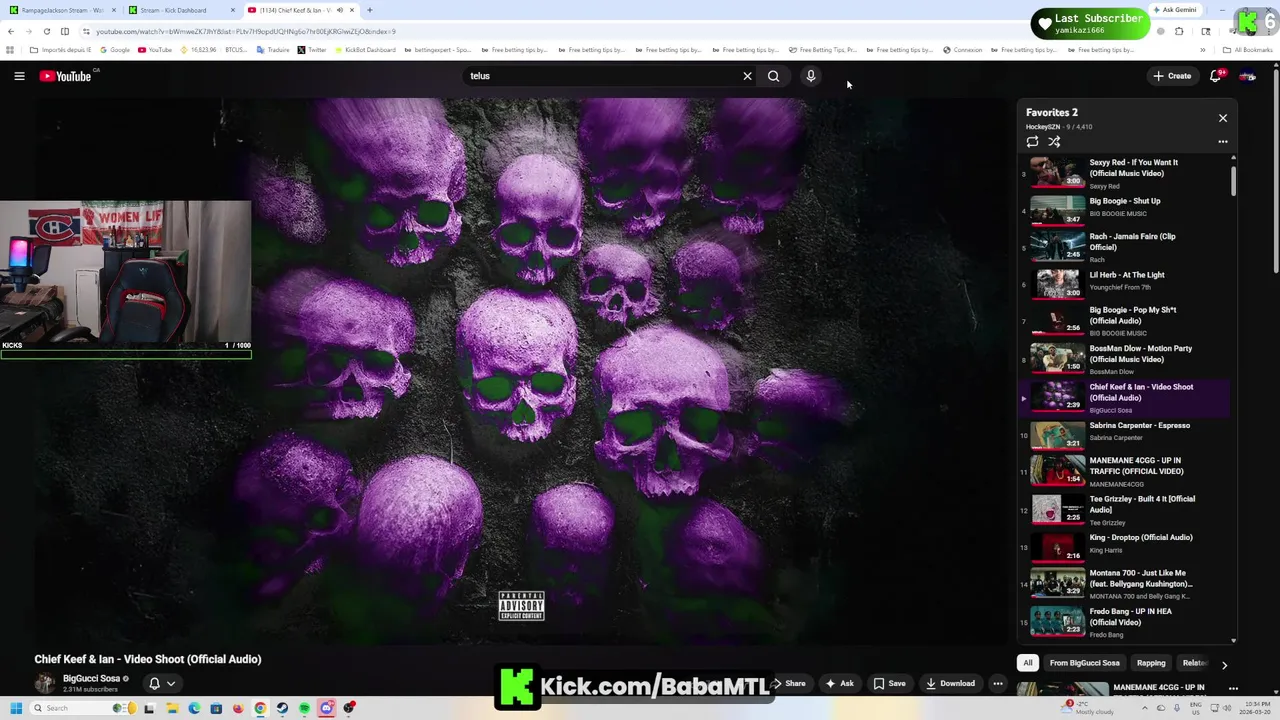This screenshot has width=1280, height=720.
Task: Open options for the MANEMANE 4CGG suggestion
Action: coord(1233,688)
